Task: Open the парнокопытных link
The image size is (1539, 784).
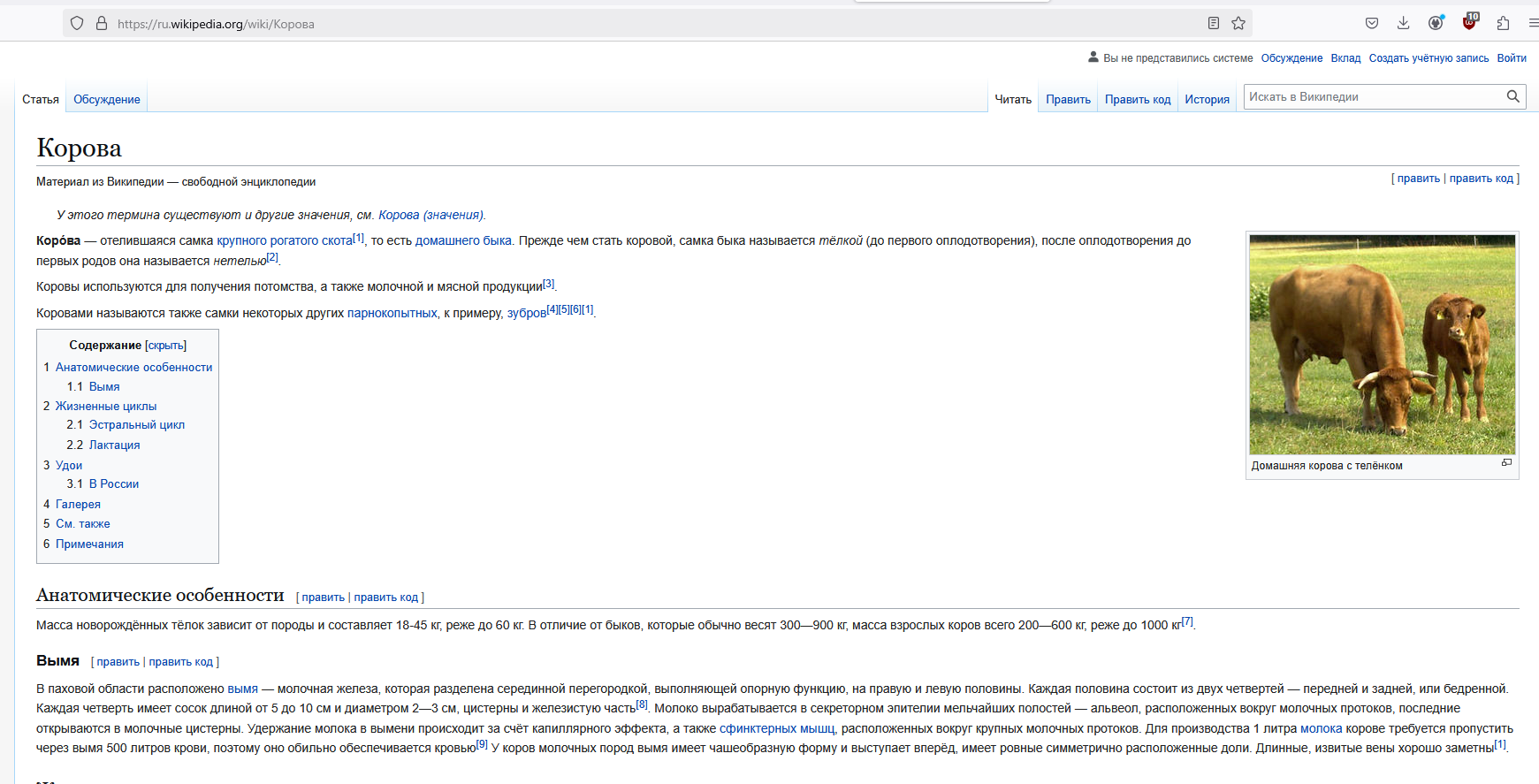Action: pos(392,313)
